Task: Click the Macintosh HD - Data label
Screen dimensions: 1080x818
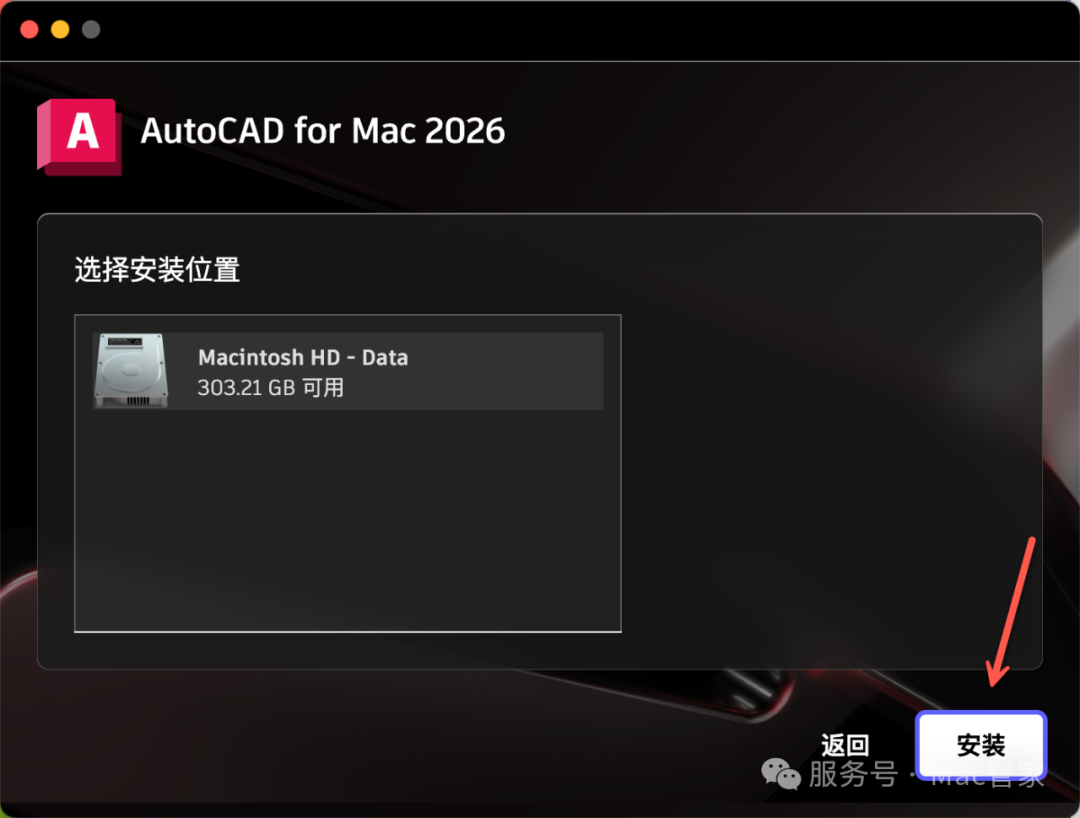Action: 303,357
